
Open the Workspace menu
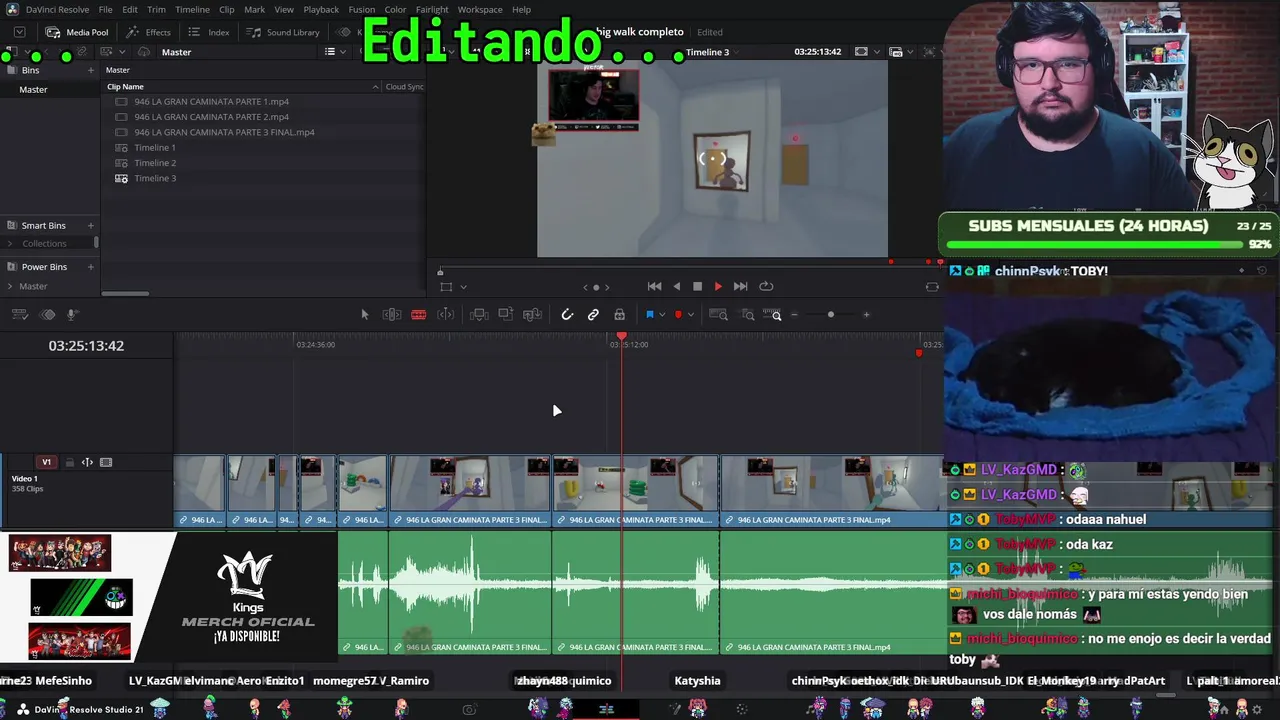click(480, 9)
